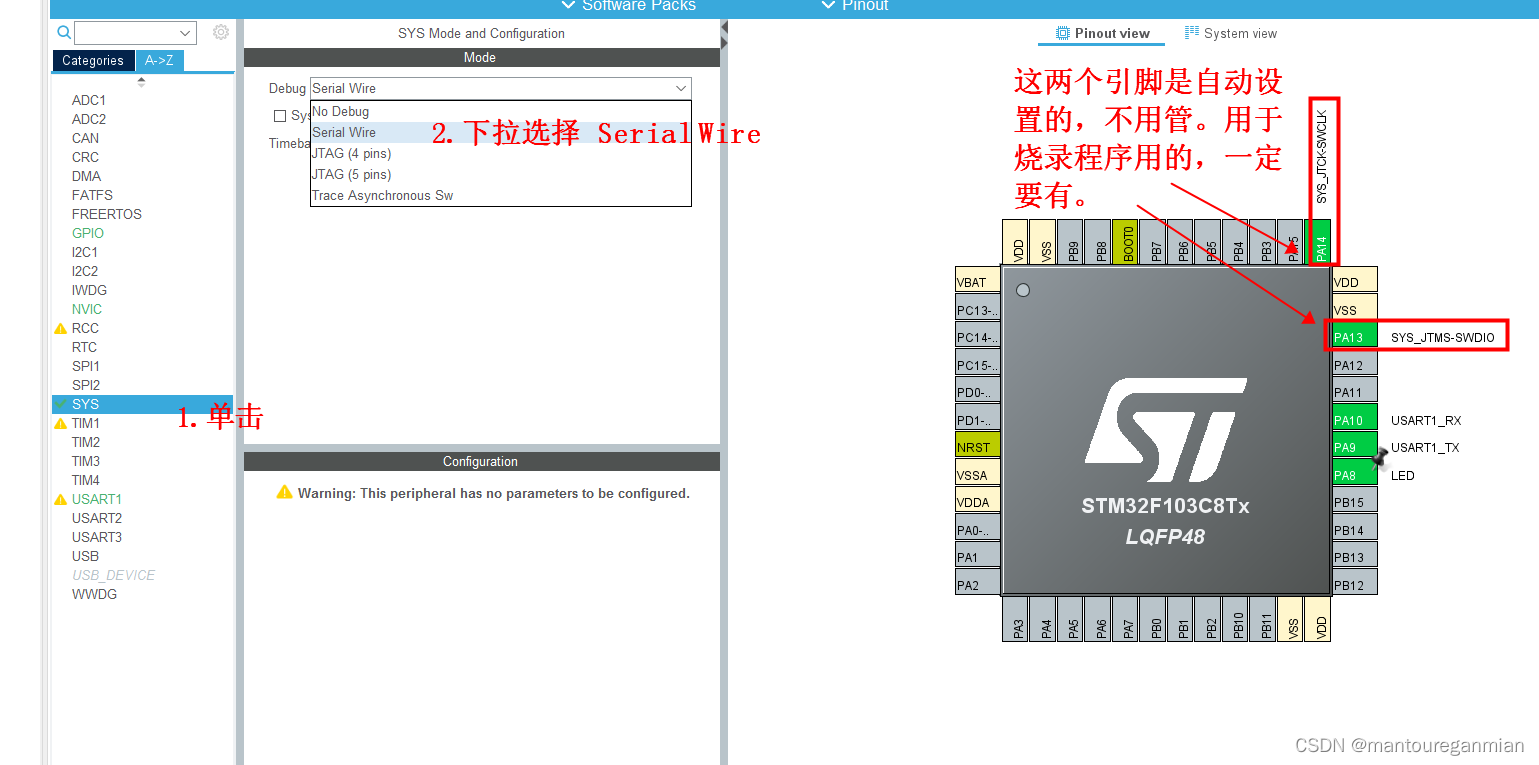Select ADC2 in the peripheral list
Image resolution: width=1539 pixels, height=765 pixels.
(89, 119)
